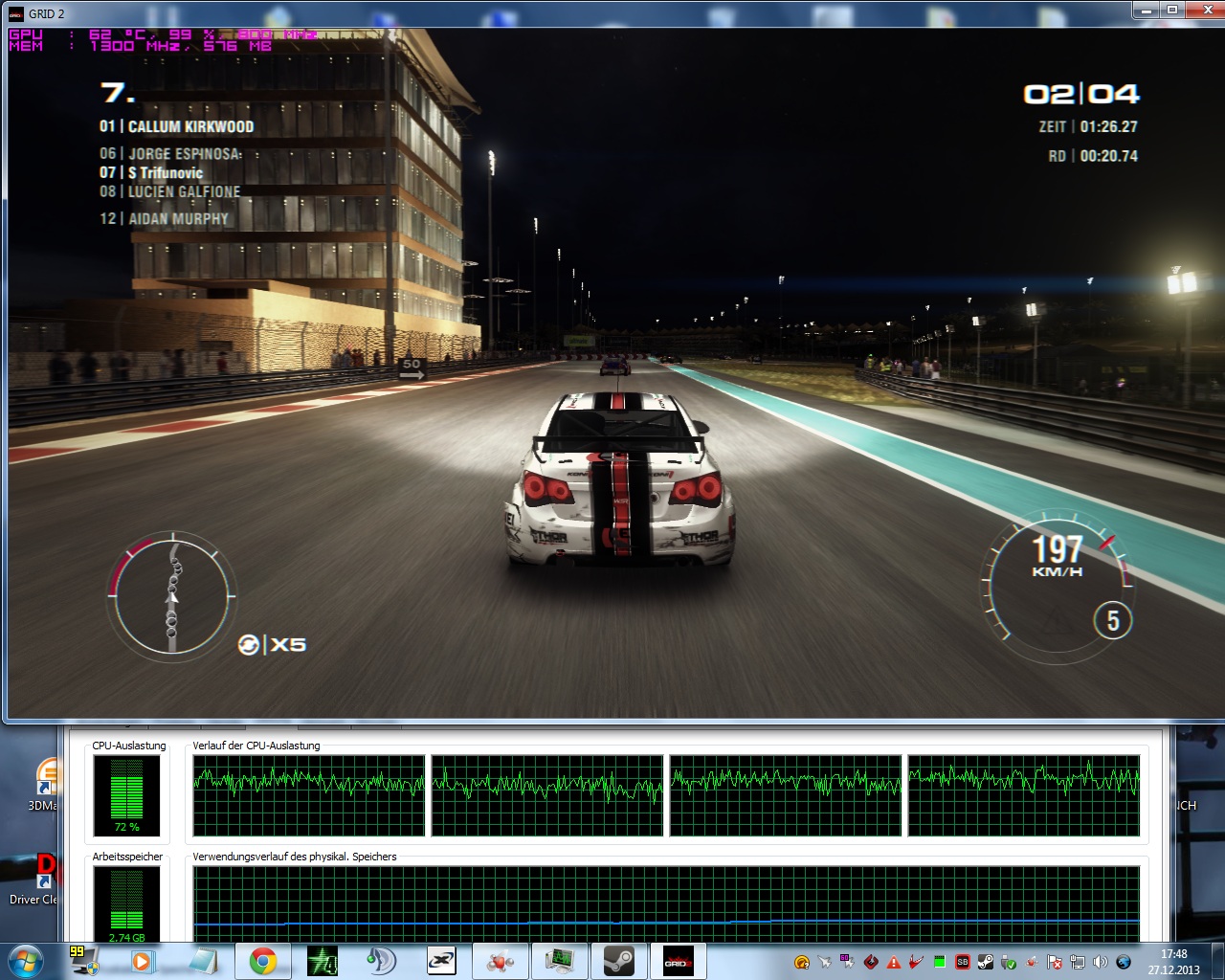Click the gear indicator showing 5
1225x980 pixels.
coord(1113,620)
